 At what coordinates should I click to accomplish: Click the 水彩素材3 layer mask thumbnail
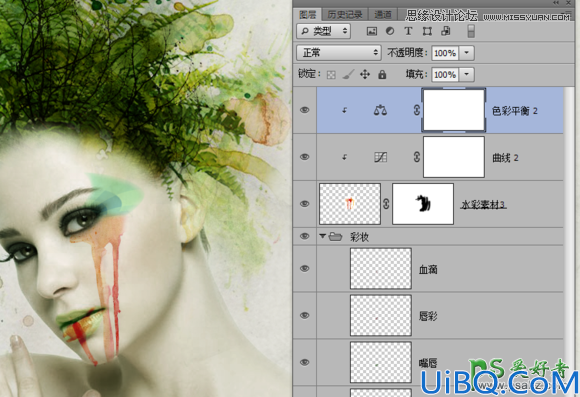423,204
